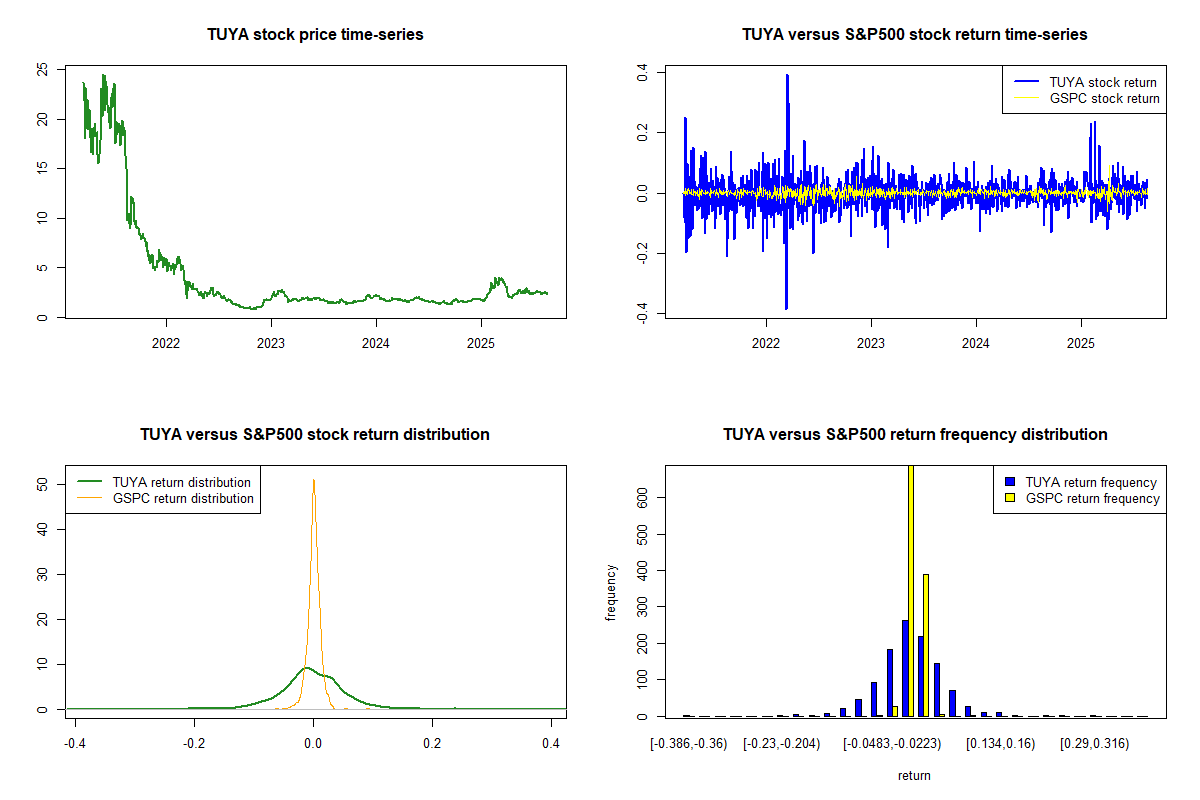Click the 'TUYA stock return' legend label

click(x=1102, y=82)
